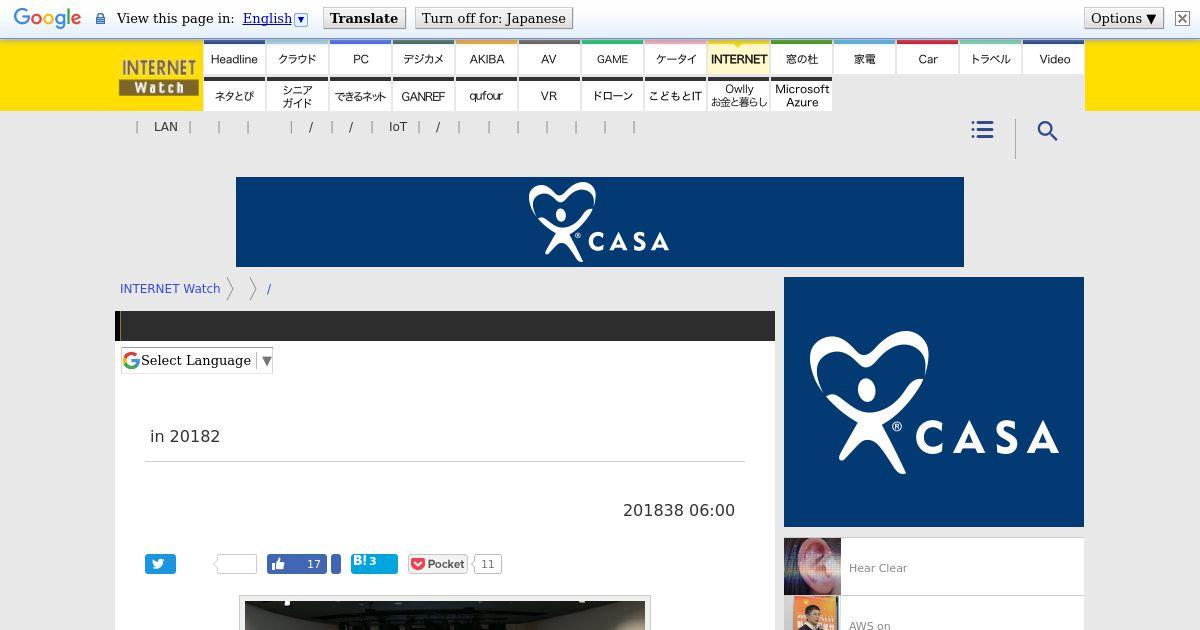Click INTERNET Watch breadcrumb link
Viewport: 1200px width, 630px height.
pos(170,288)
